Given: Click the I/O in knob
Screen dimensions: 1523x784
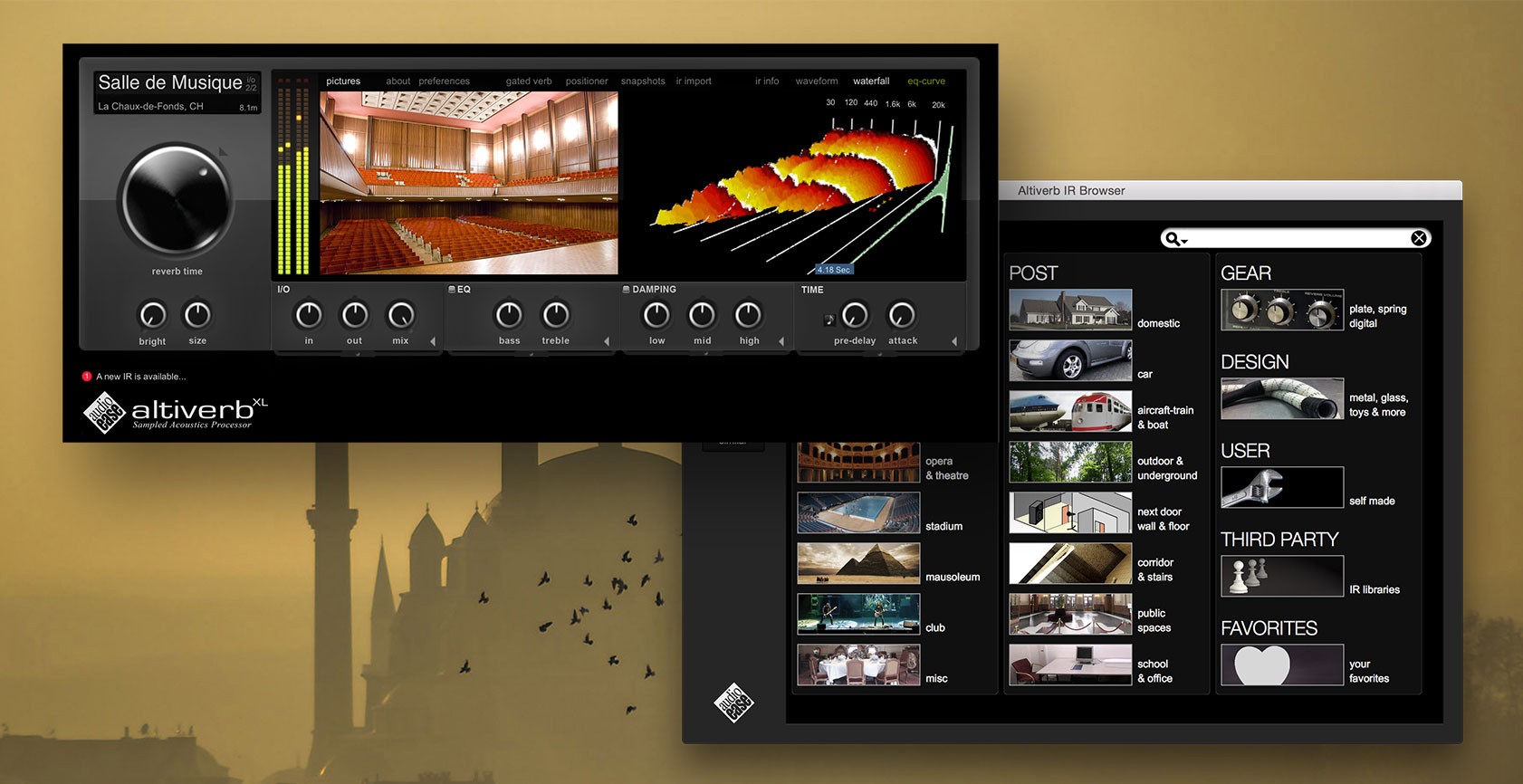Looking at the screenshot, I should pos(309,314).
